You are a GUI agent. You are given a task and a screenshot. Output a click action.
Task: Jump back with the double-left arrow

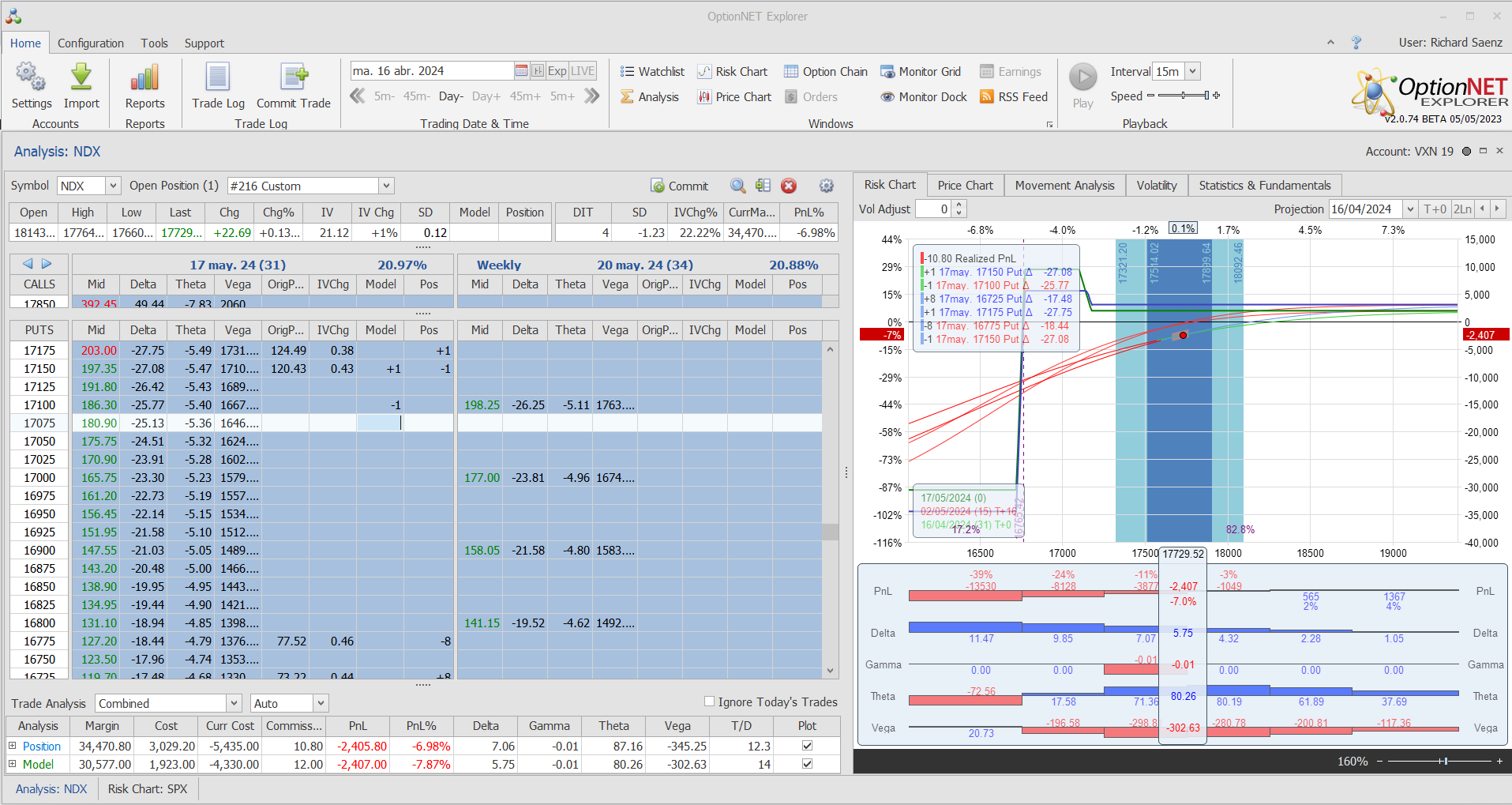coord(358,96)
